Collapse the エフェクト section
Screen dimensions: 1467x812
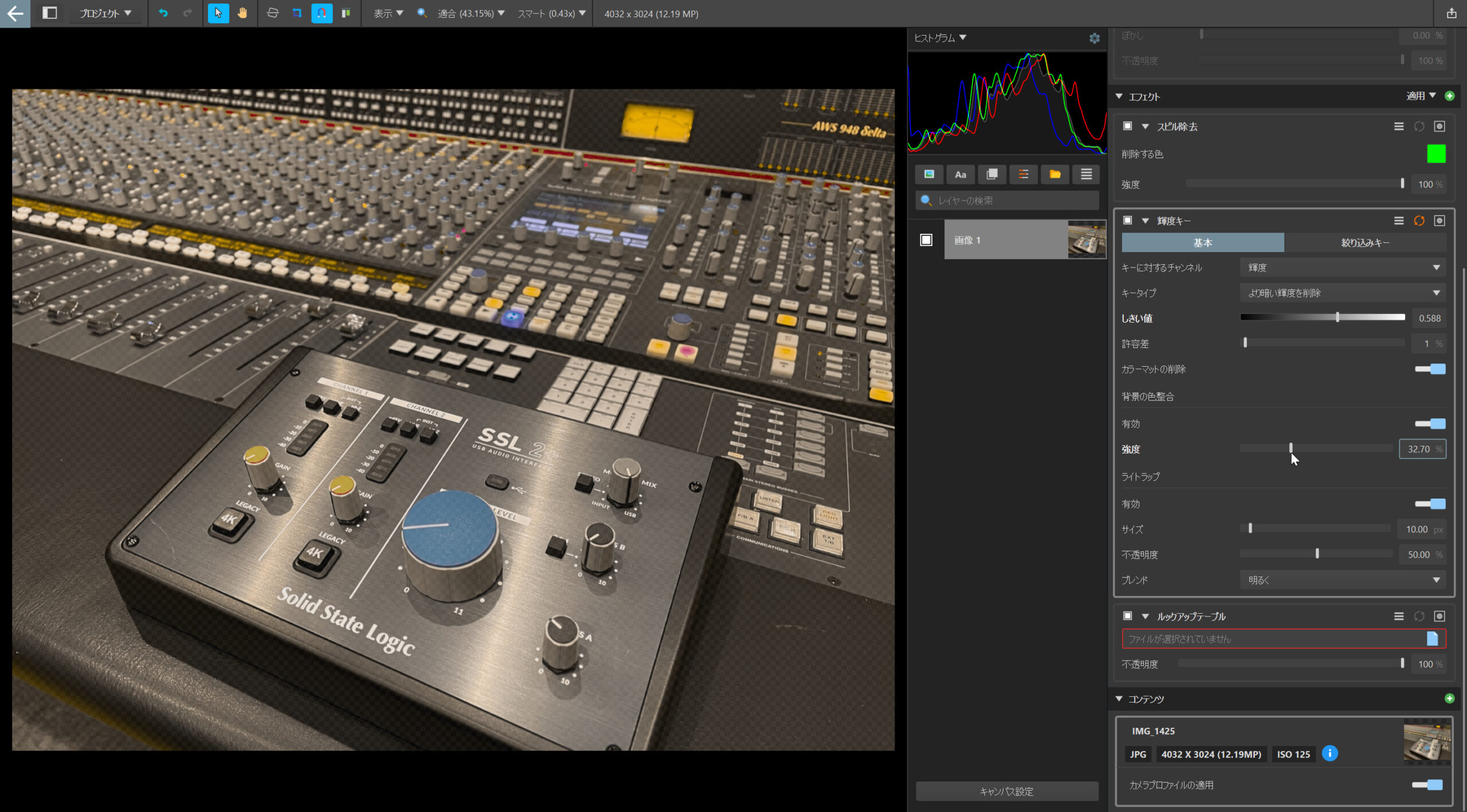coord(1119,96)
